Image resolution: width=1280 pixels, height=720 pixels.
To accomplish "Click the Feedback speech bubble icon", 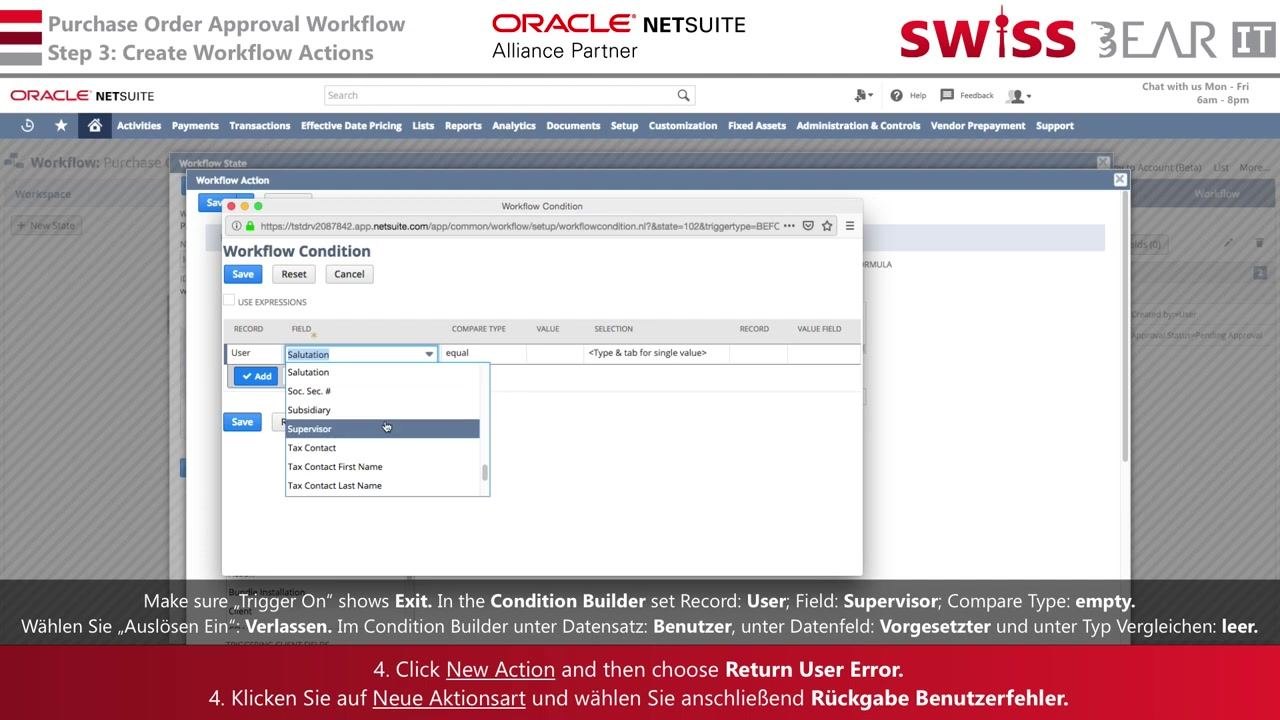I will click(947, 95).
